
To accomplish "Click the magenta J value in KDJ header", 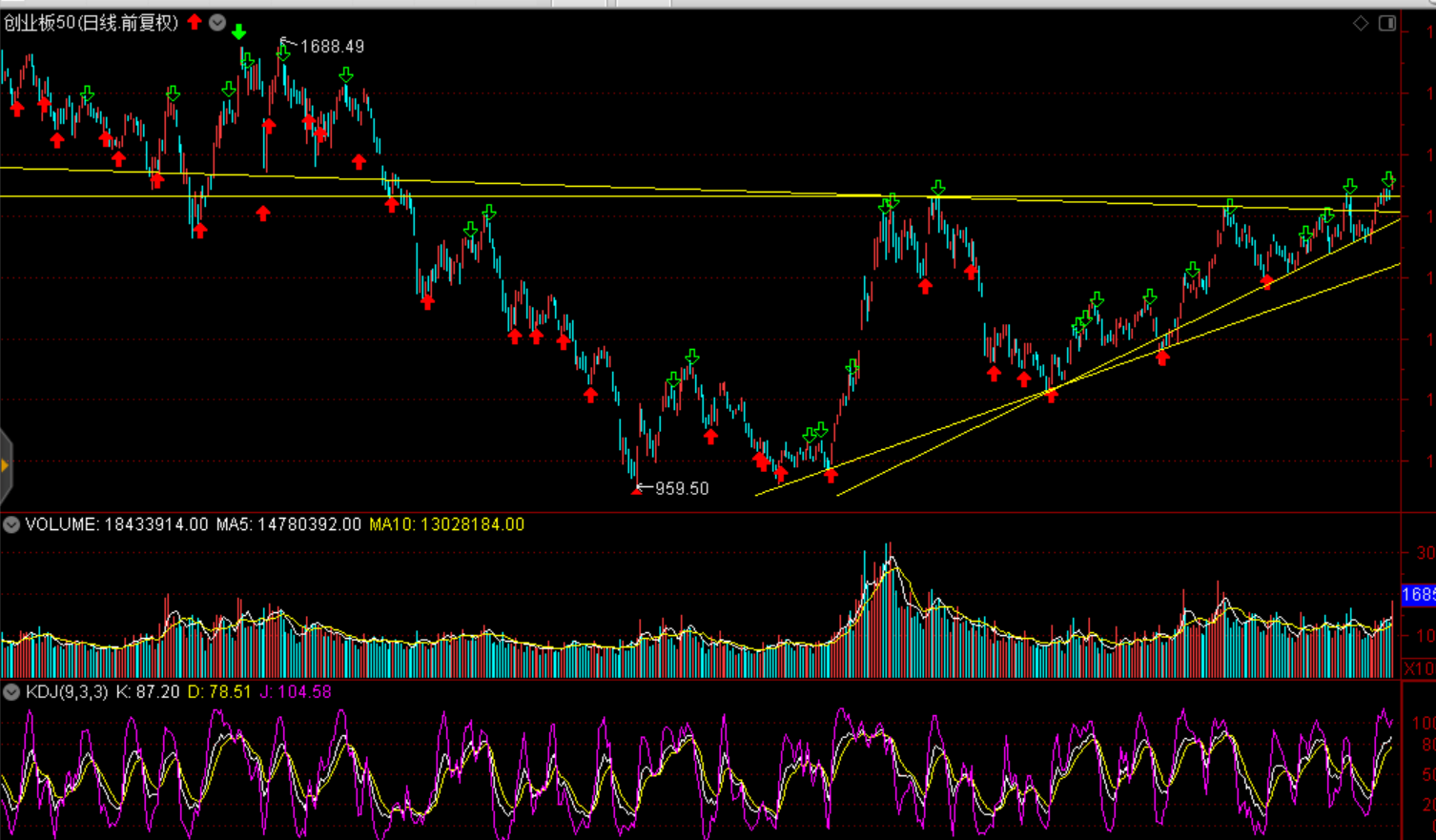I will pos(296,692).
